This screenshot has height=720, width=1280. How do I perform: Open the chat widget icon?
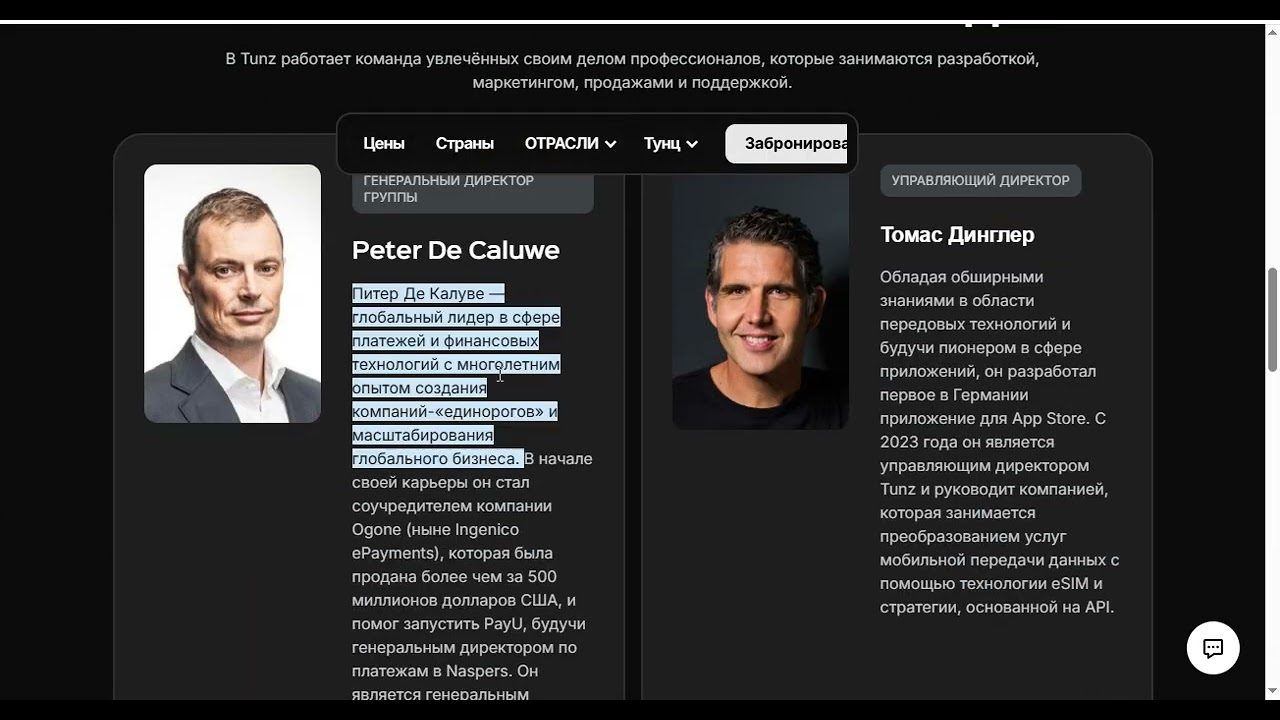(x=1213, y=648)
